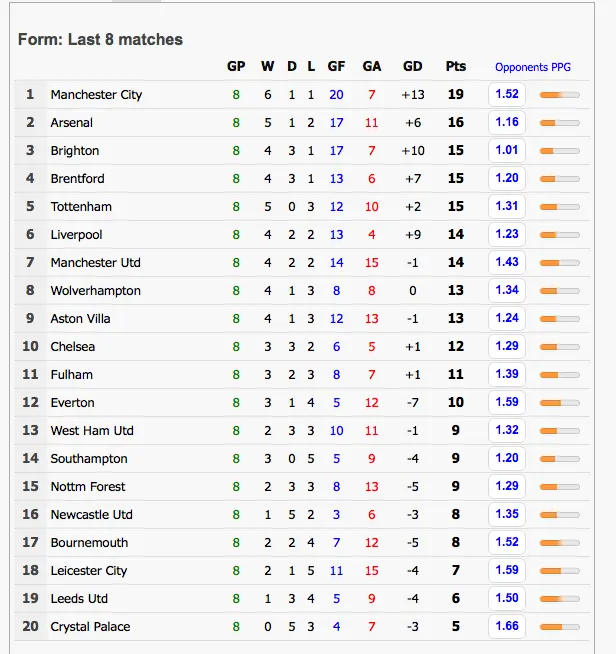Image resolution: width=616 pixels, height=654 pixels.
Task: Click Everton's 1.59 opponents PPG box
Action: [x=507, y=403]
